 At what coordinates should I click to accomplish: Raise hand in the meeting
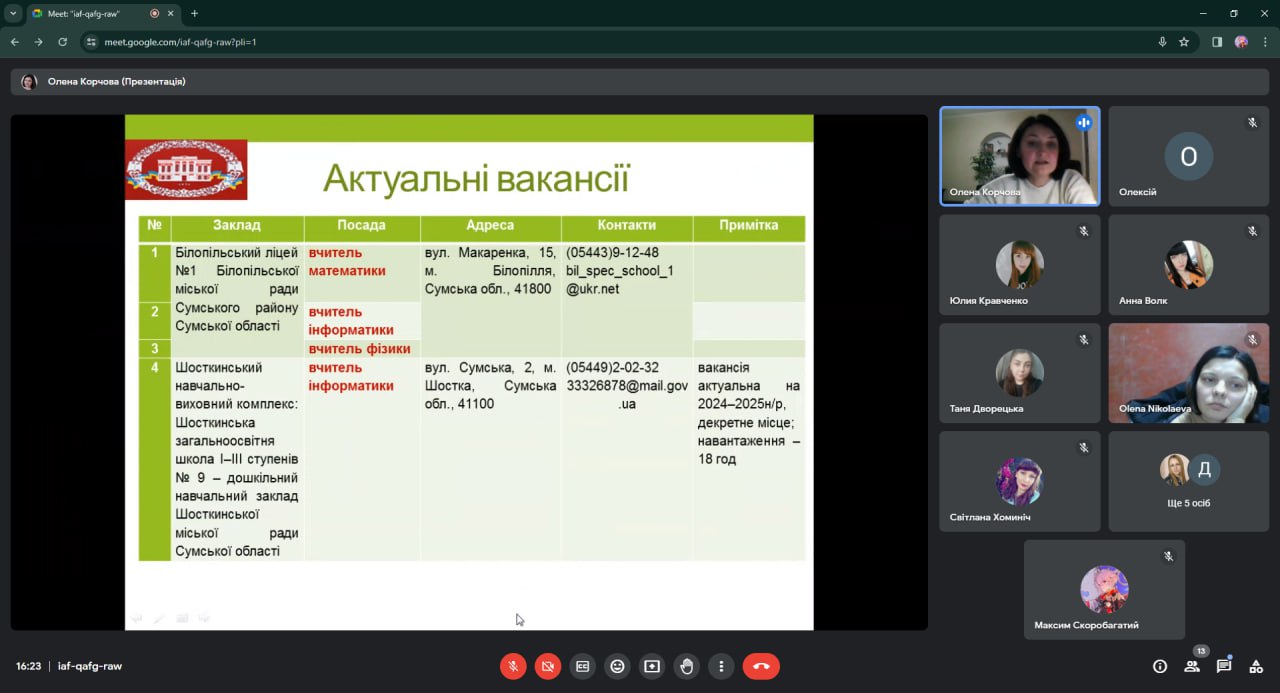(686, 666)
